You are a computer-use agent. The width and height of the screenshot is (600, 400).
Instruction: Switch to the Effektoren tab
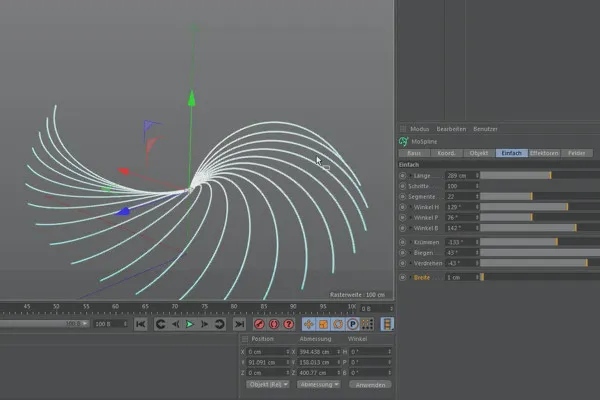544,153
